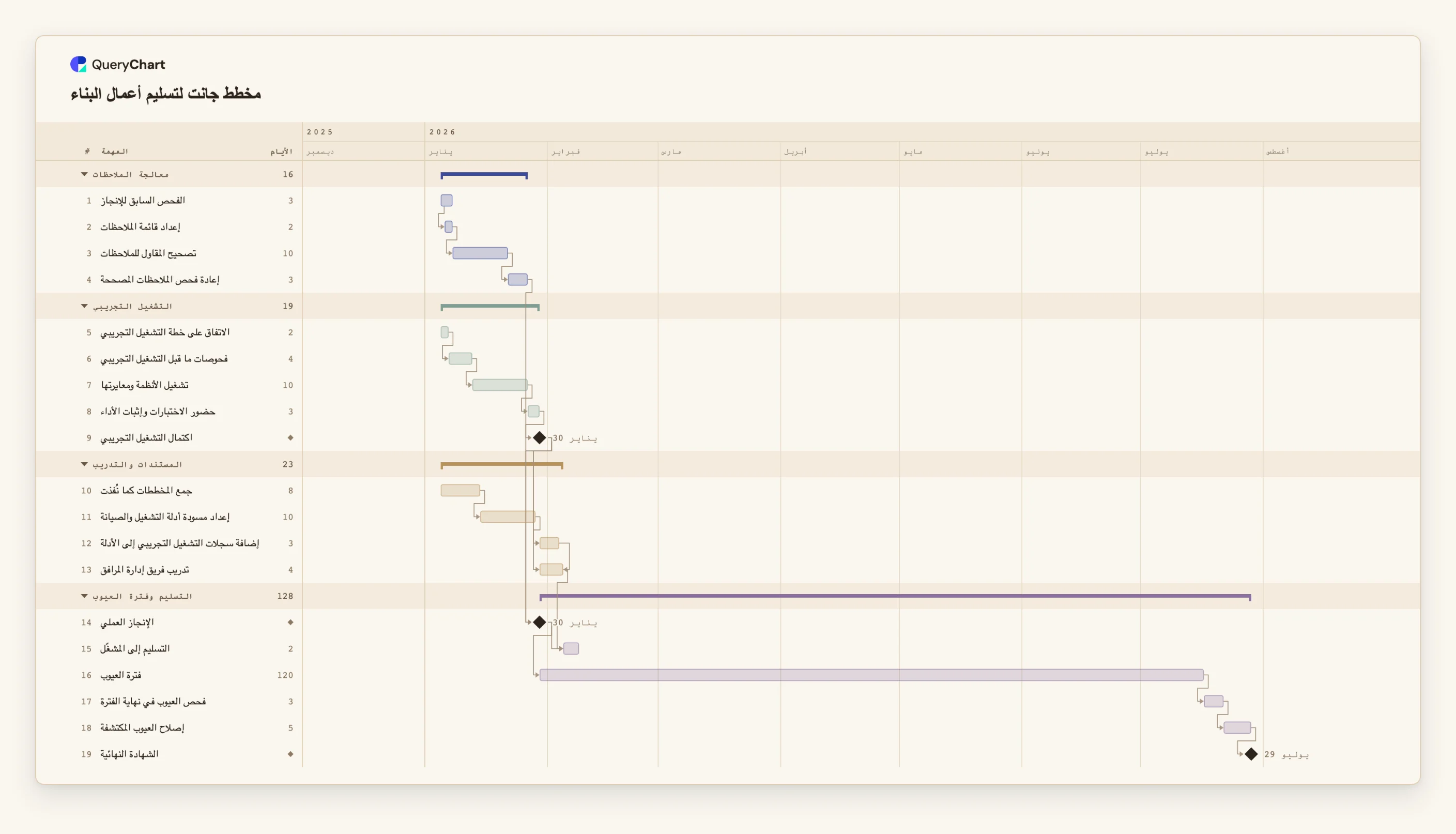The height and width of the screenshot is (834, 1456).
Task: Click the small diamond in row 14 days column
Action: point(290,622)
